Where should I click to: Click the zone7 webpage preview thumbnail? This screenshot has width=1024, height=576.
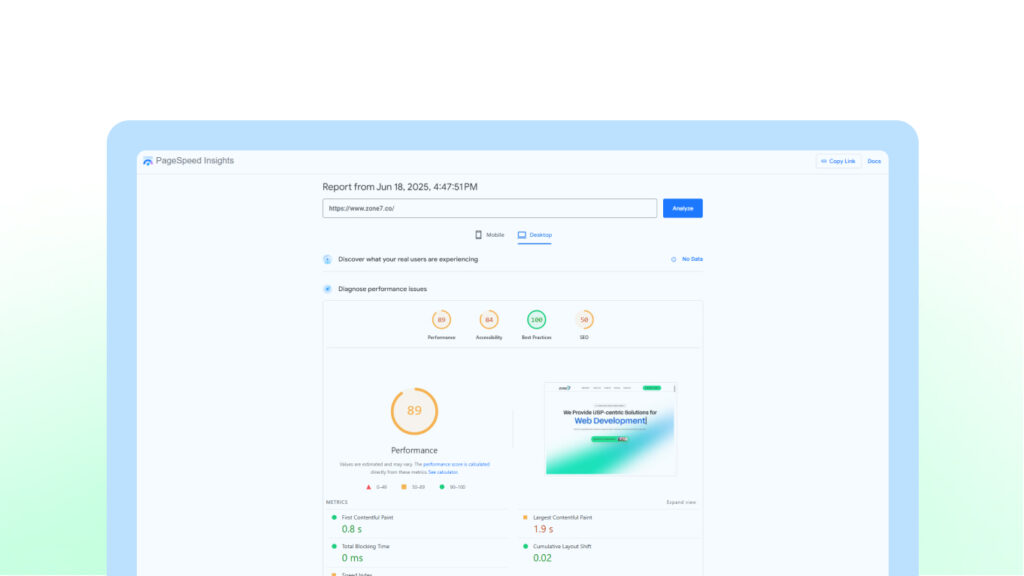tap(610, 428)
